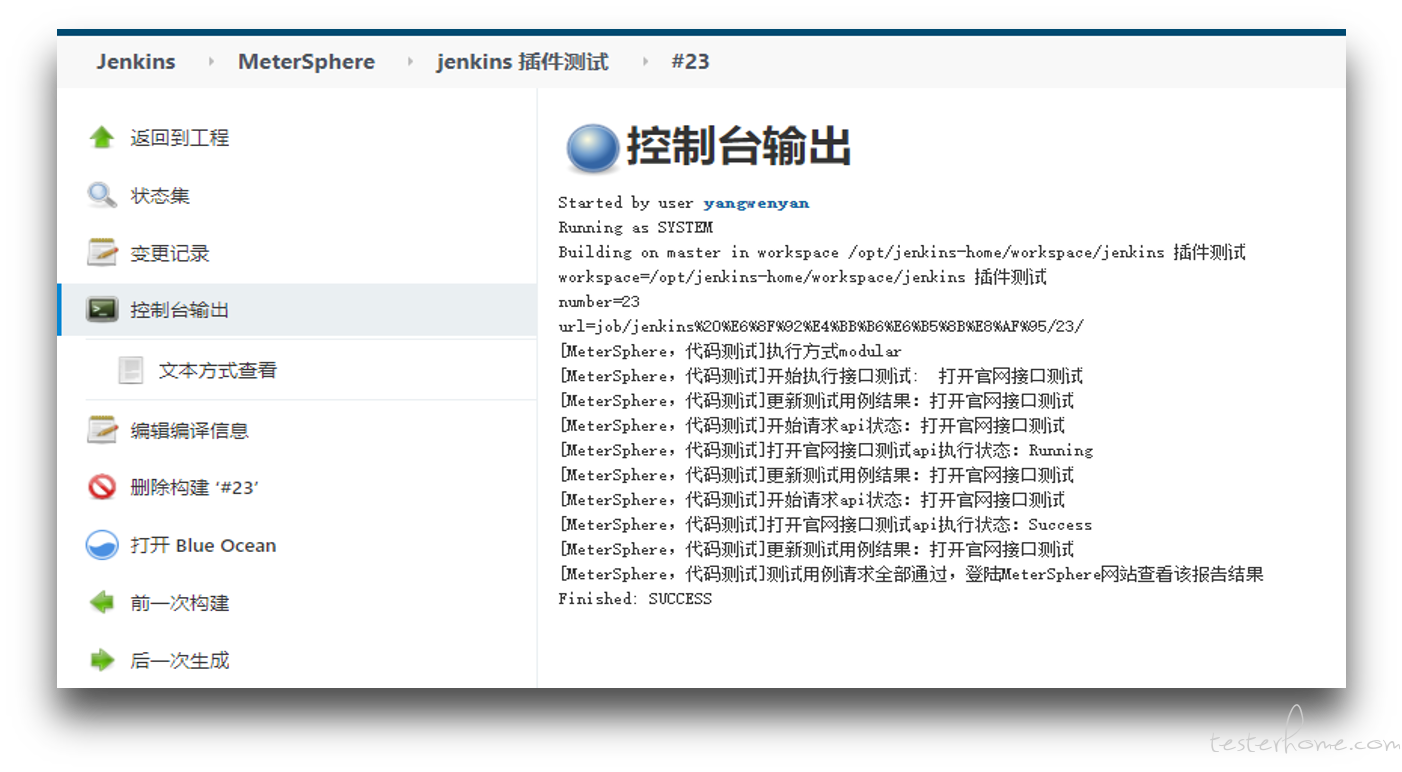Select 删除构建 '#23' in the sidebar
This screenshot has height=772, width=1402.
pos(195,488)
